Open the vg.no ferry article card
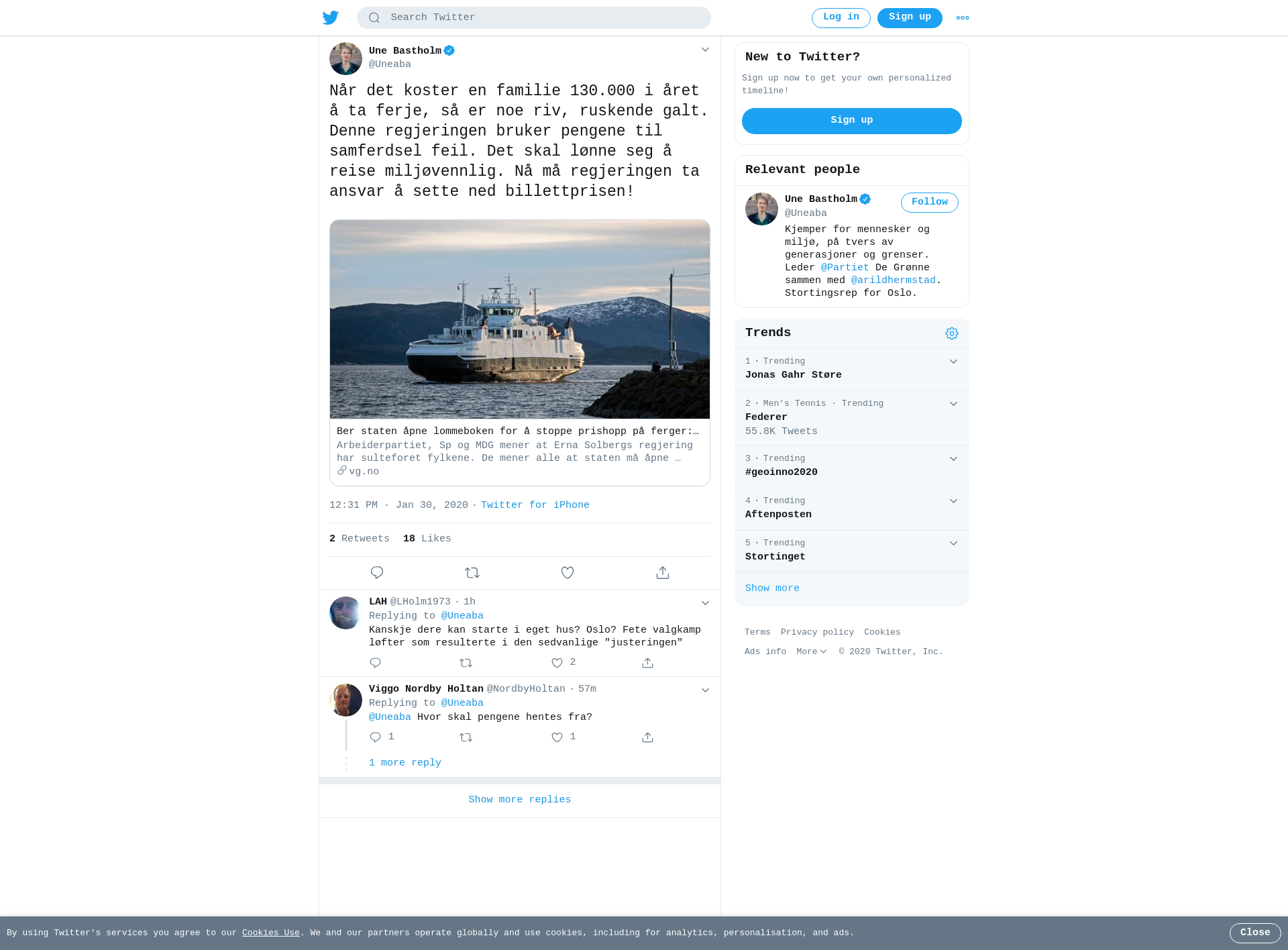1288x950 pixels. 520,353
